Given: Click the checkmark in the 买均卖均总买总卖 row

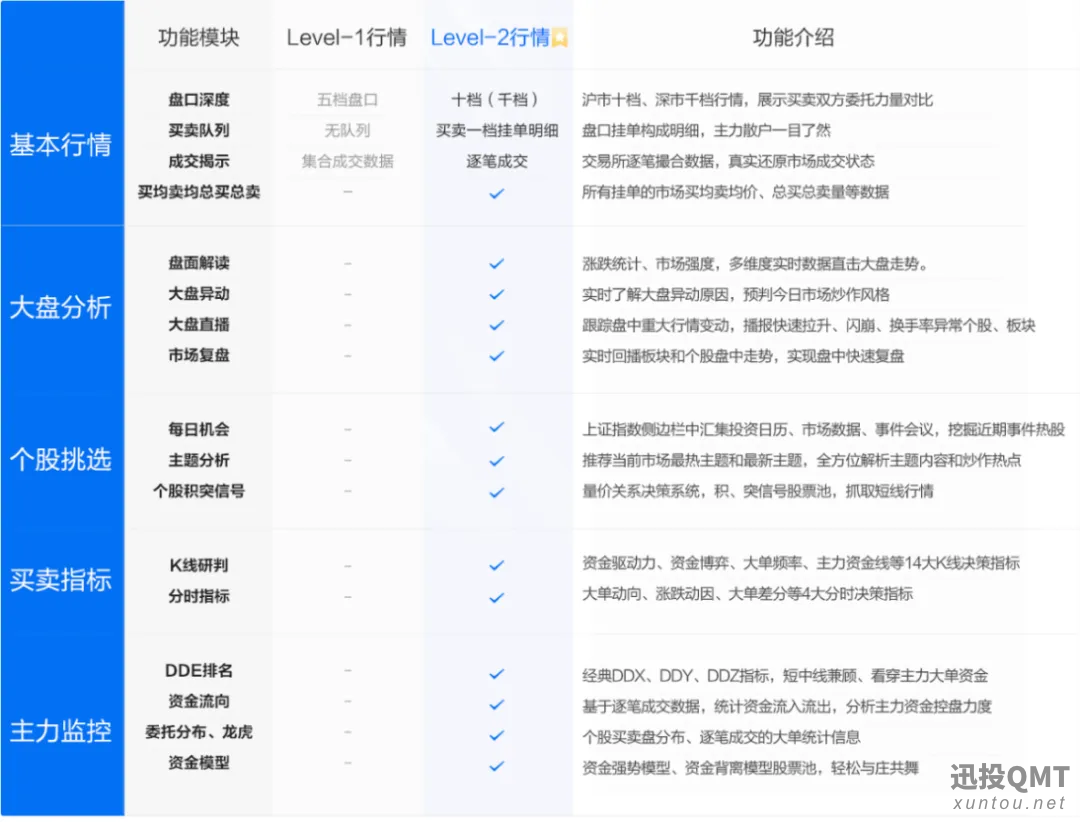Looking at the screenshot, I should [496, 193].
